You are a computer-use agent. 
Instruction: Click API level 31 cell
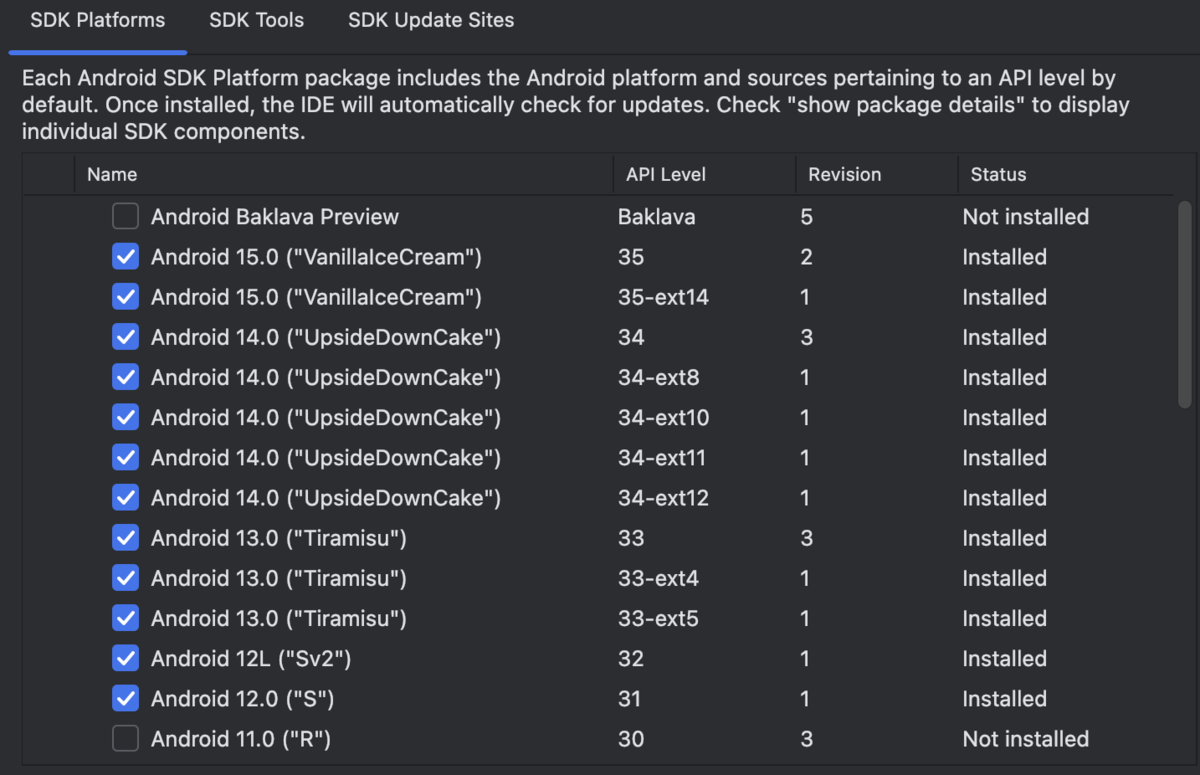pos(630,698)
